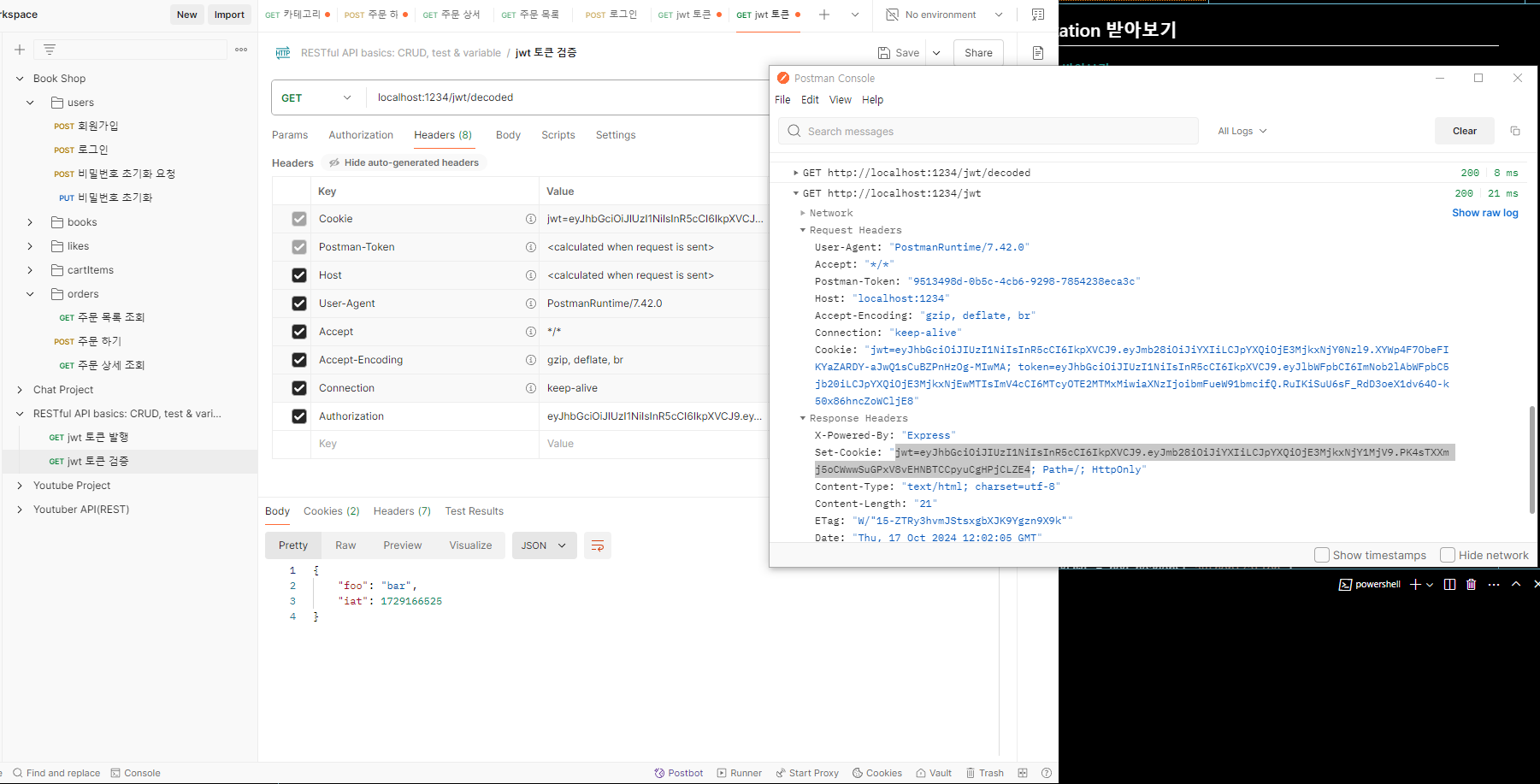
Task: Collapse the Request Headers section in console
Action: click(x=803, y=230)
